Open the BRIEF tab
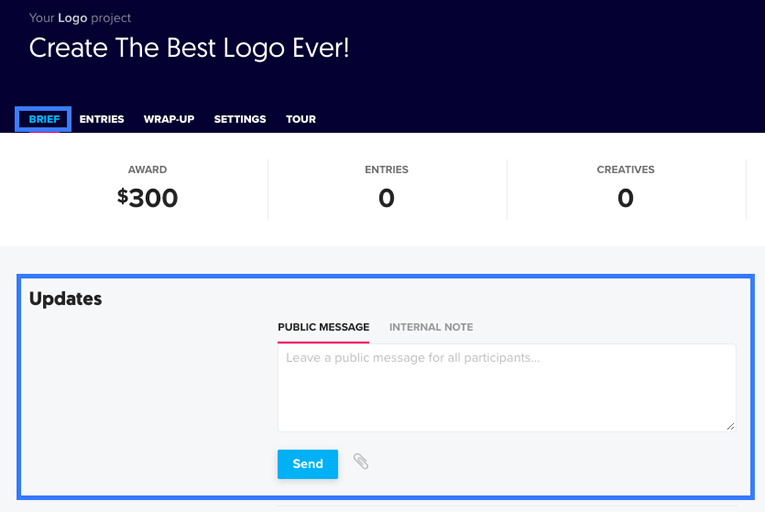The image size is (765, 512). 44,119
